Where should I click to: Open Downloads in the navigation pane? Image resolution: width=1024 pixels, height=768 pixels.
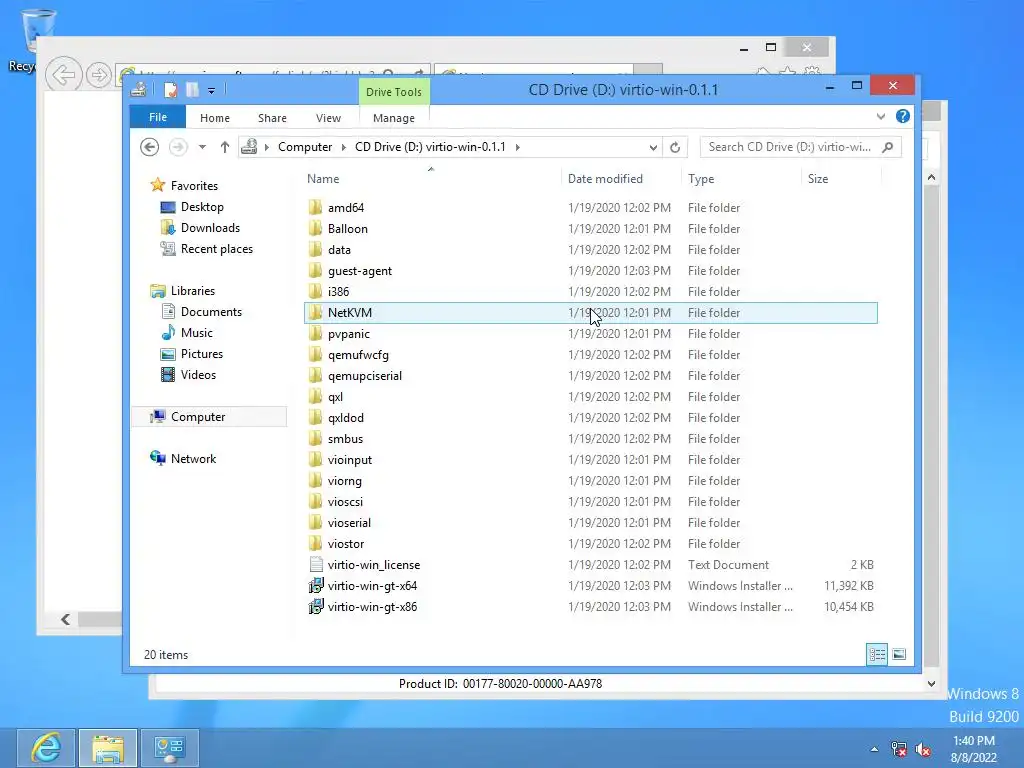click(200, 228)
